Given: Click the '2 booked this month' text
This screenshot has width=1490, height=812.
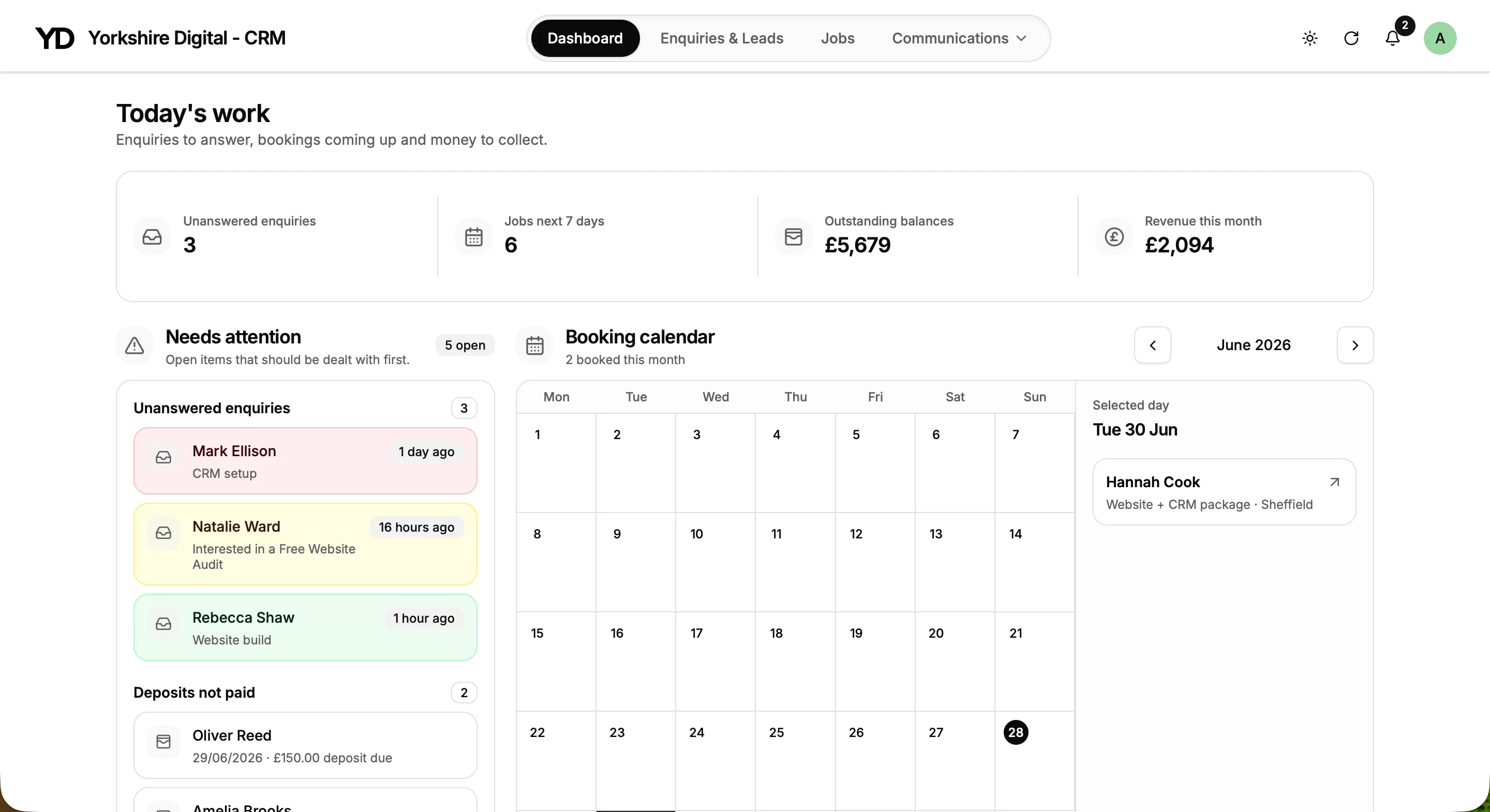Looking at the screenshot, I should tap(625, 360).
